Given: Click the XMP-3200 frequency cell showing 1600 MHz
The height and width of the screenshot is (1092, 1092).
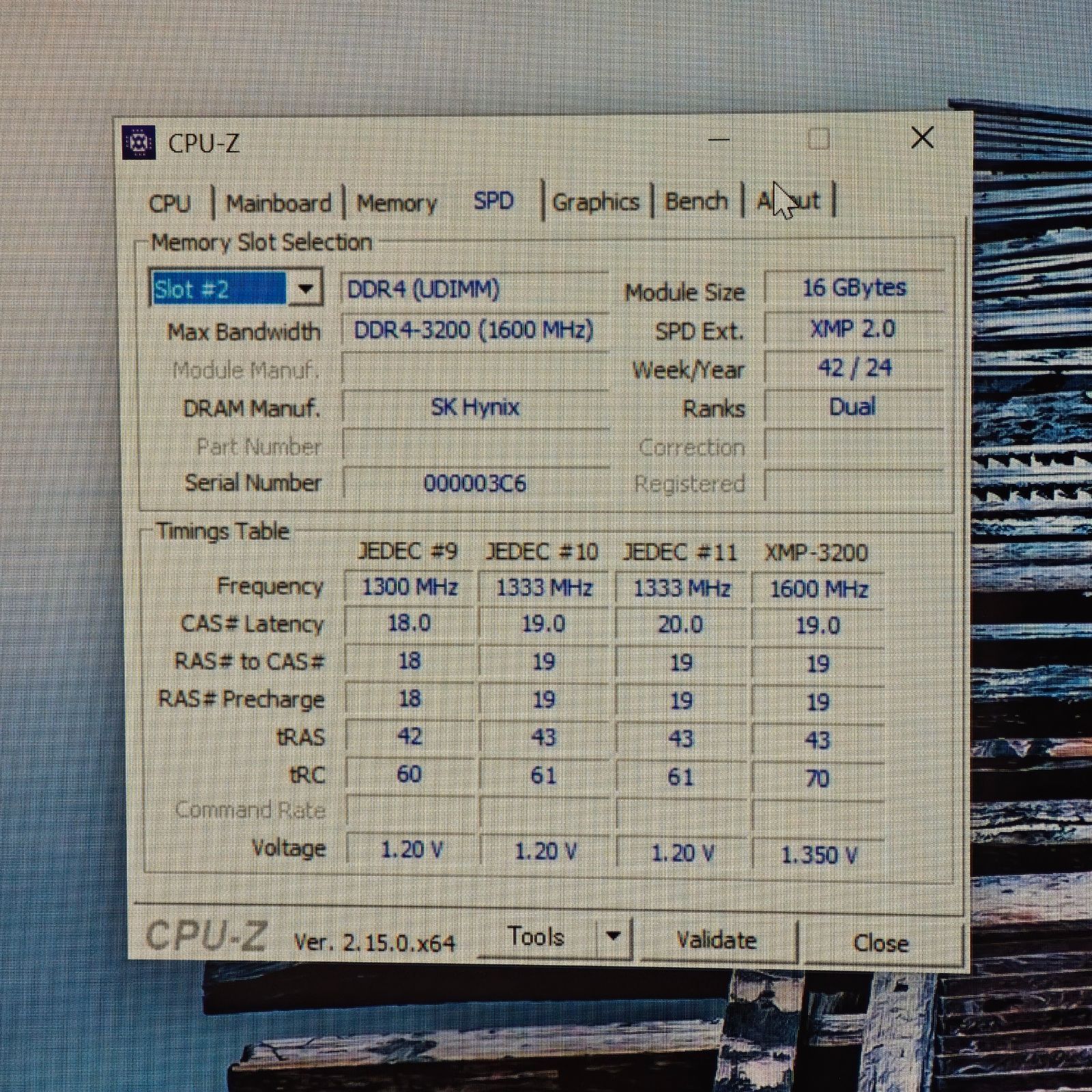Looking at the screenshot, I should coord(818,588).
